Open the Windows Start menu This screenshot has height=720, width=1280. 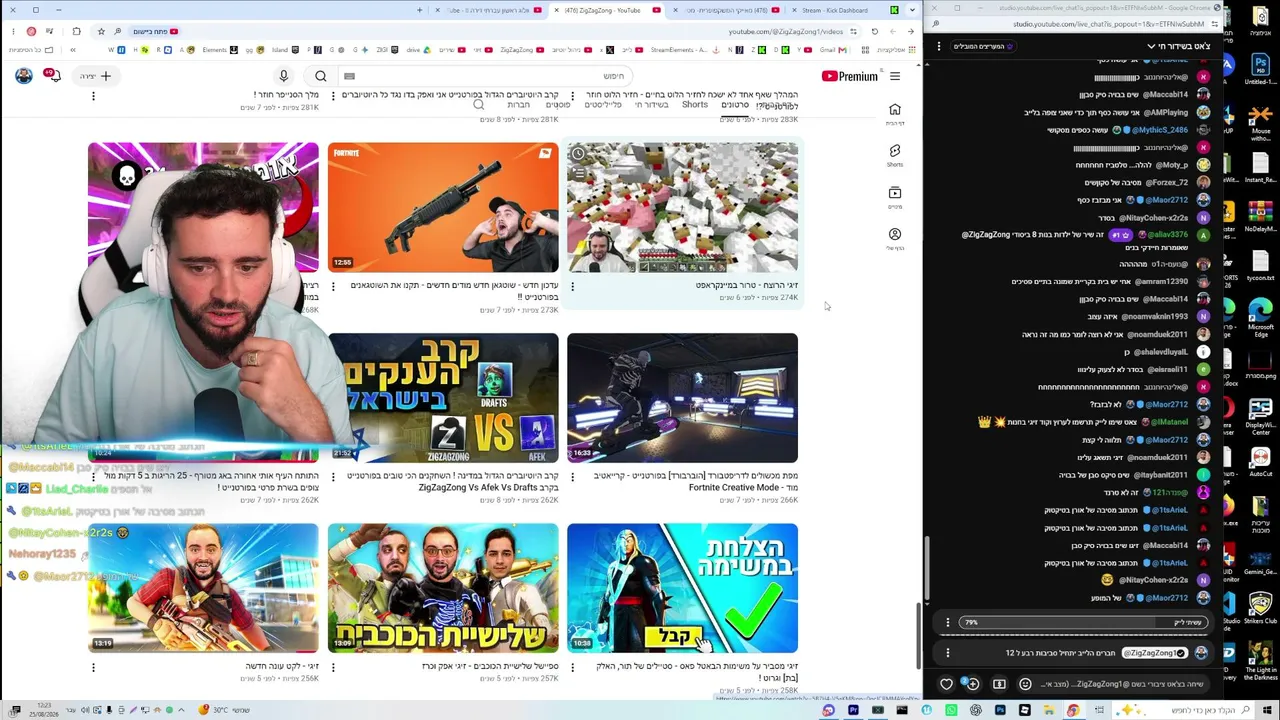click(x=1266, y=711)
